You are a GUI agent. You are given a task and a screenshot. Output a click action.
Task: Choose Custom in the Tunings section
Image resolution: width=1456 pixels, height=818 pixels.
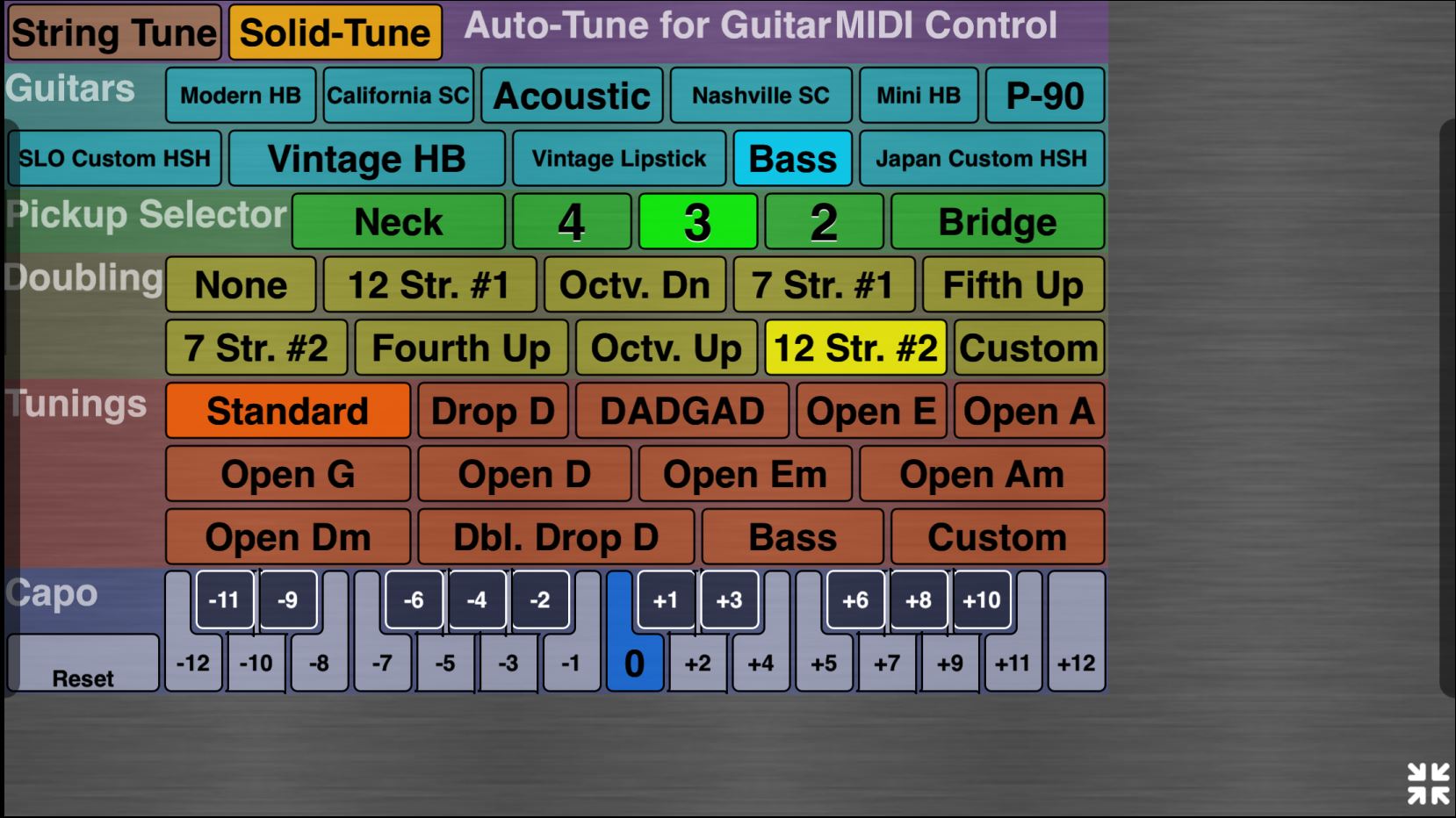click(998, 537)
